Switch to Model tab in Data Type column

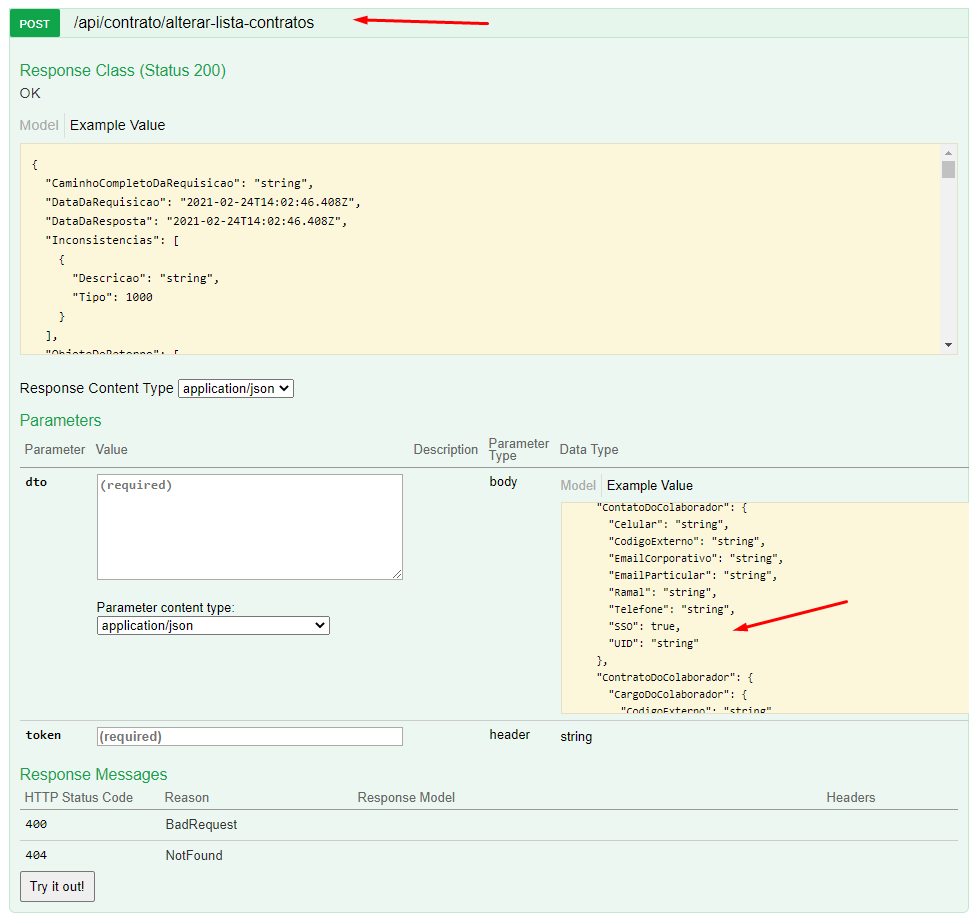[578, 485]
